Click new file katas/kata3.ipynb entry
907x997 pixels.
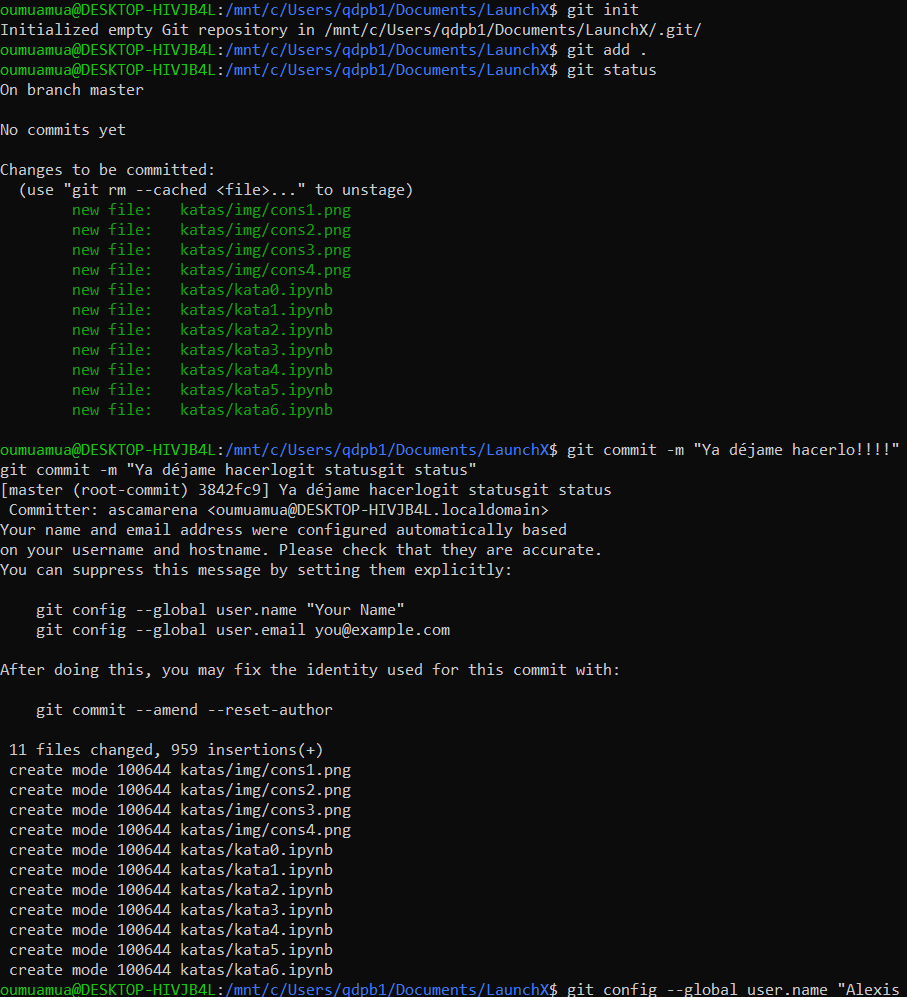pyautogui.click(x=202, y=350)
